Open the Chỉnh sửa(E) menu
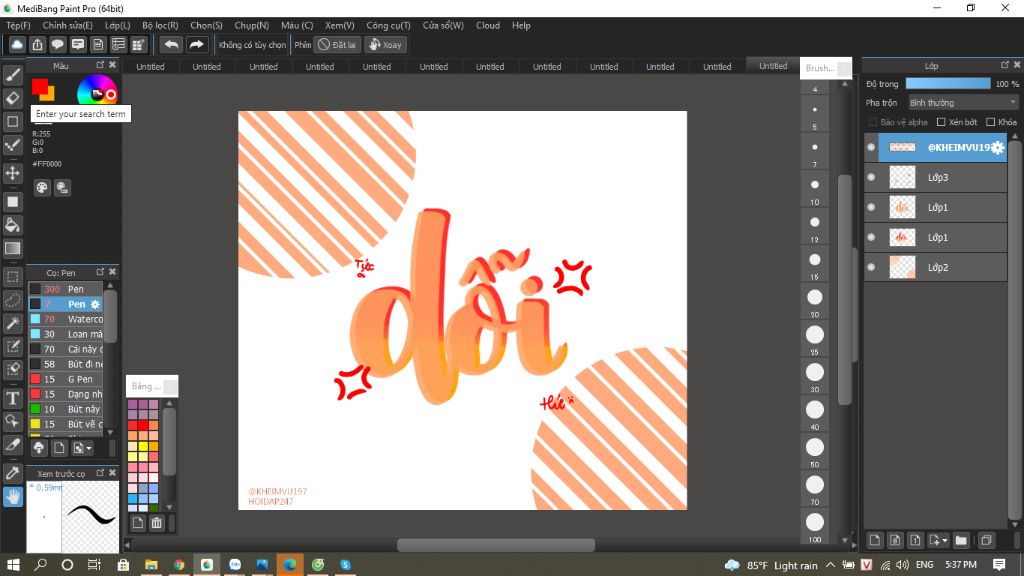This screenshot has width=1024, height=576. click(x=67, y=25)
